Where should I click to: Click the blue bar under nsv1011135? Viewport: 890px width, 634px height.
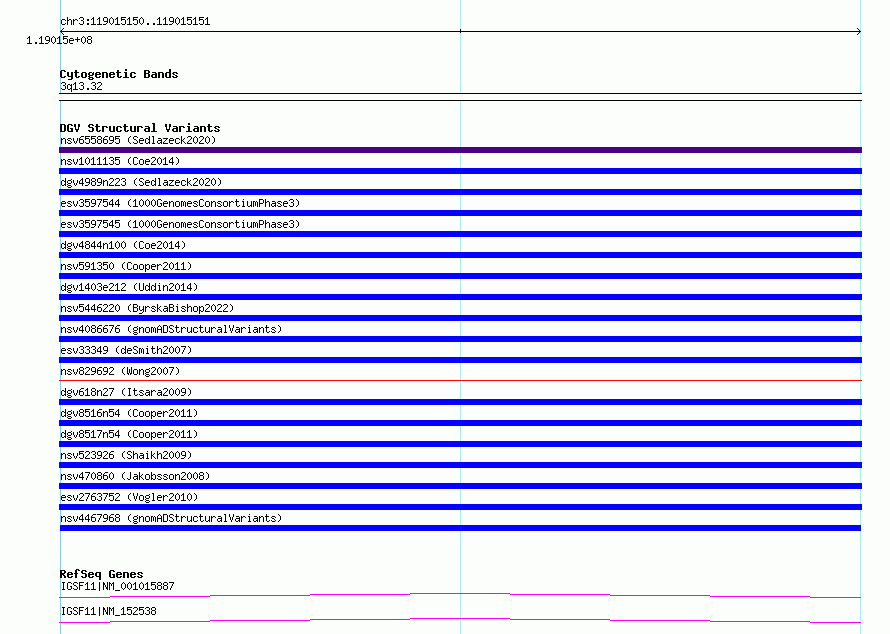tap(460, 171)
